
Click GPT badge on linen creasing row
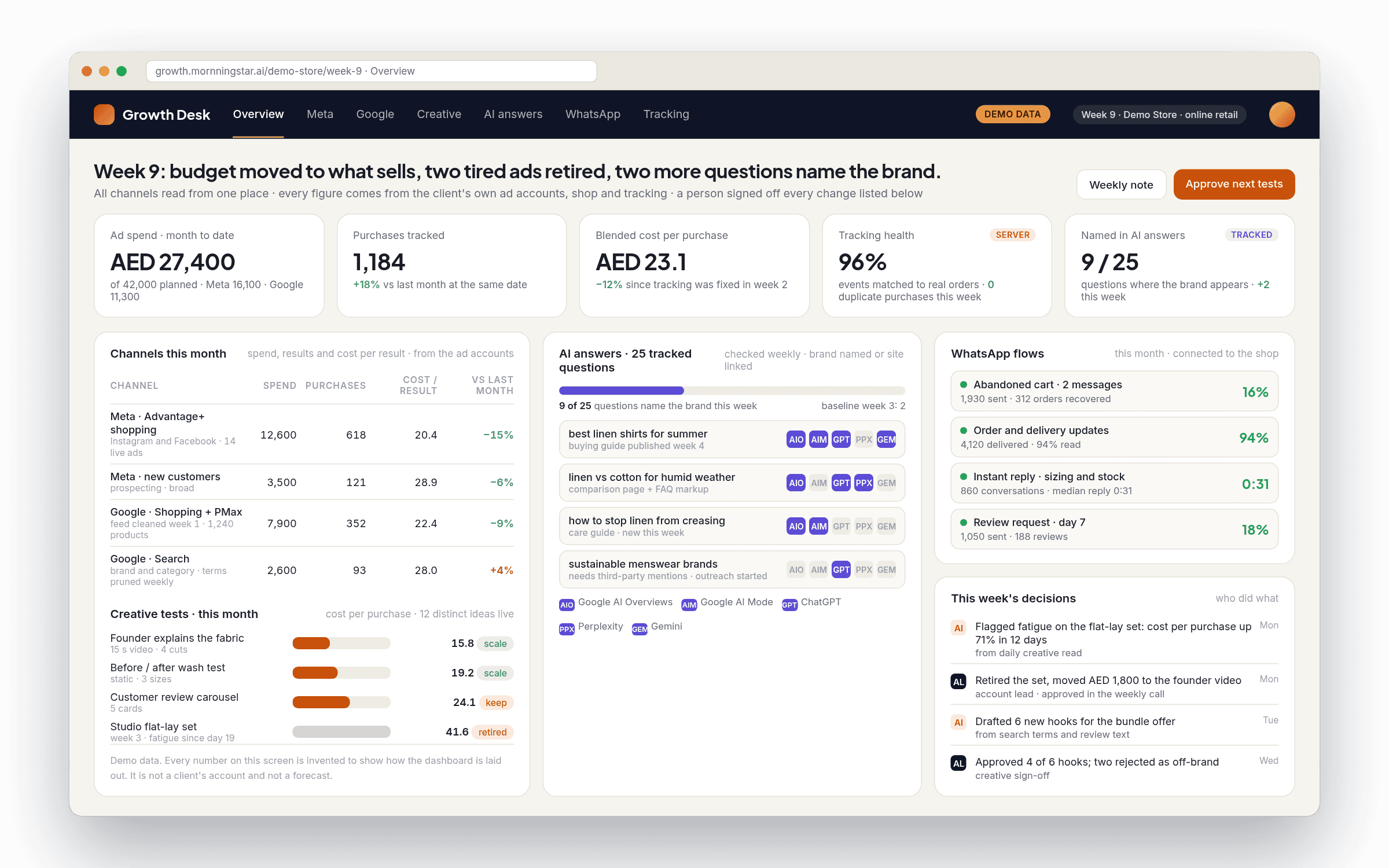841,526
